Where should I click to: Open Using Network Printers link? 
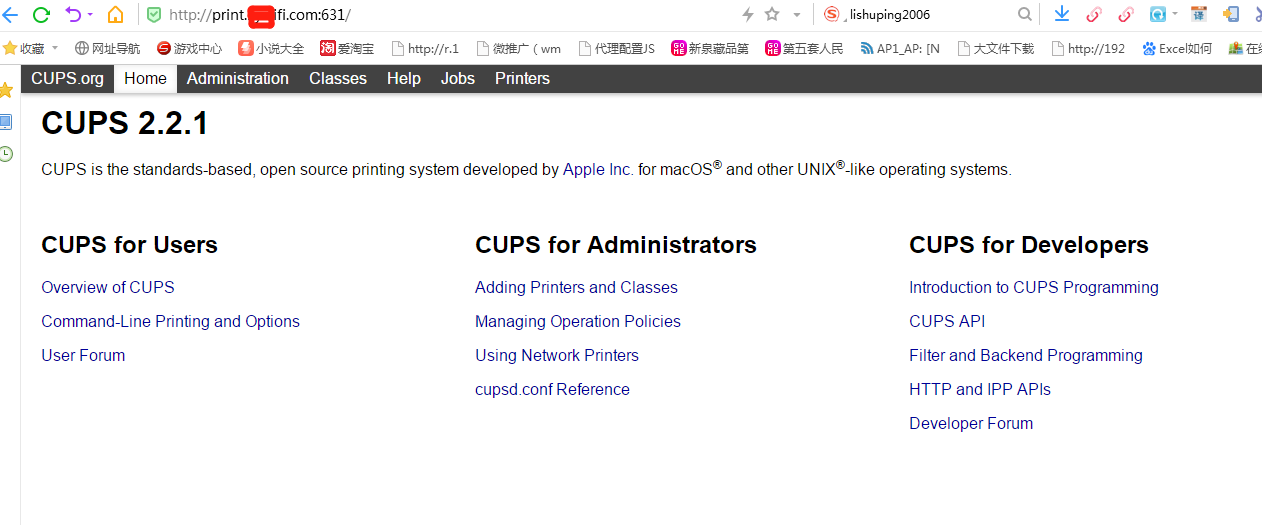click(x=557, y=355)
